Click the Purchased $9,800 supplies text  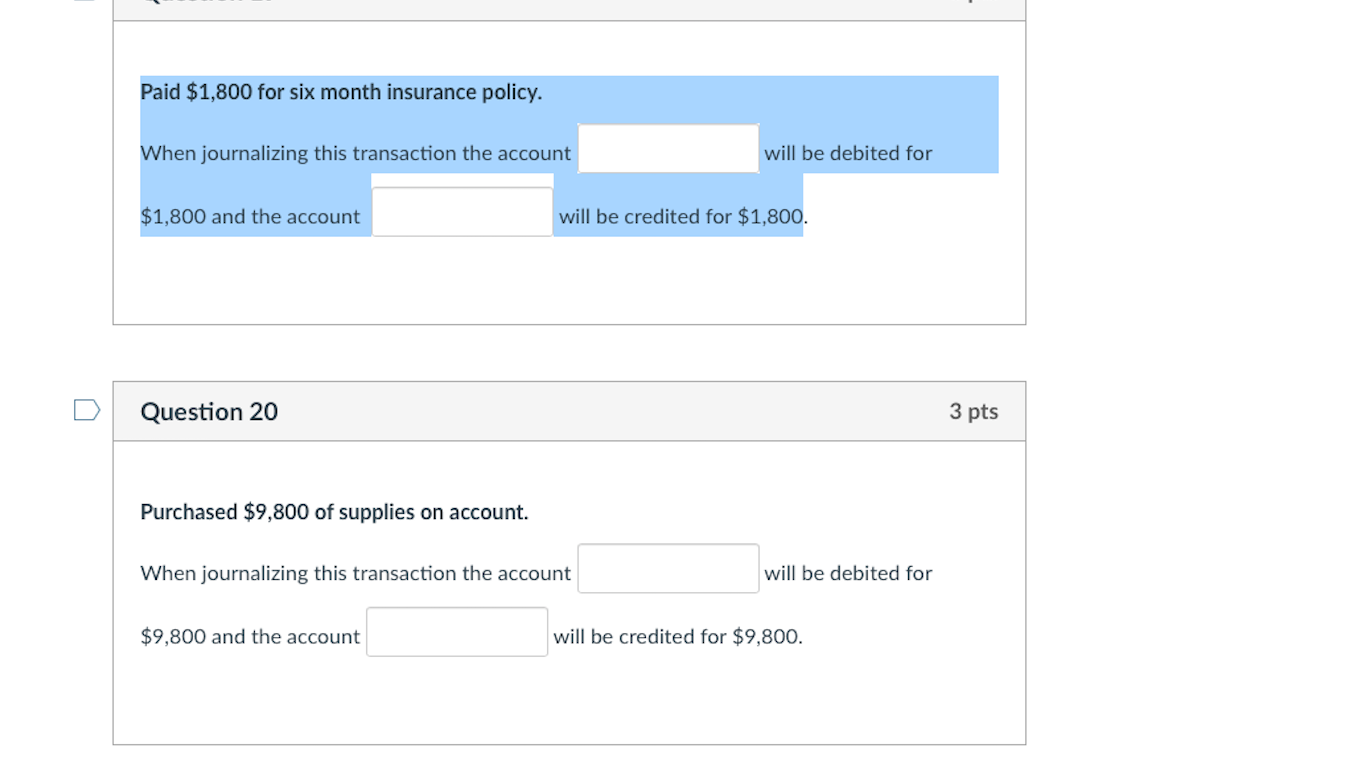tap(334, 511)
